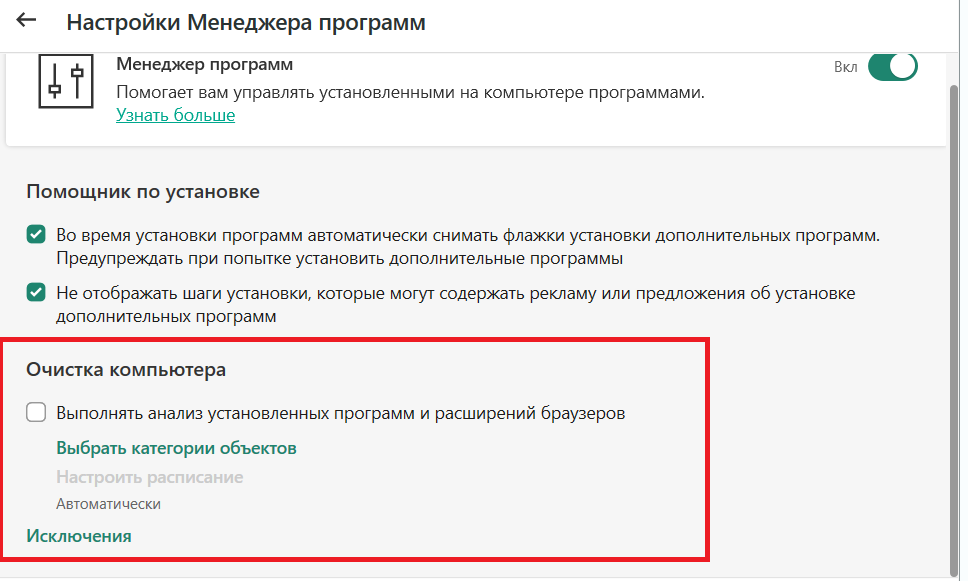The image size is (968, 581).
Task: Click the label text Не отображать шаги установки
Action: point(456,304)
